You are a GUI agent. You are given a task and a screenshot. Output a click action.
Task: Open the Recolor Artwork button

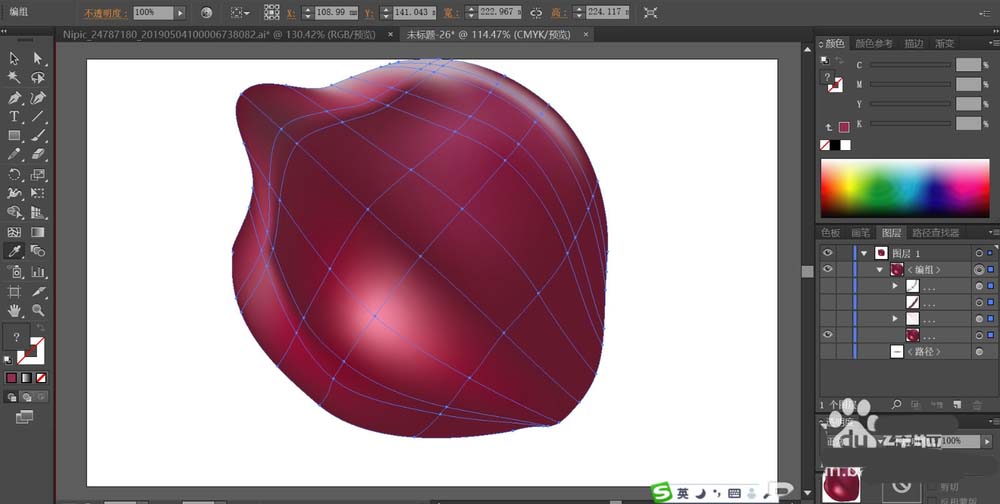coord(206,12)
